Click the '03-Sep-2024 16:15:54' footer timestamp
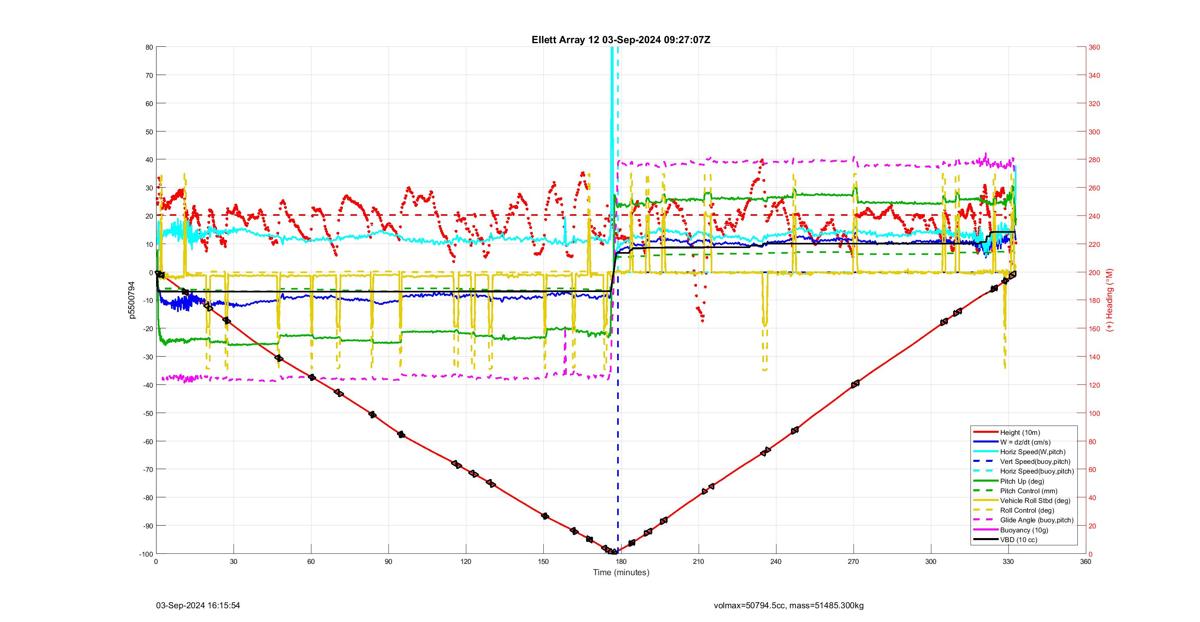Screen dimensions: 1200x622 pyautogui.click(x=198, y=605)
